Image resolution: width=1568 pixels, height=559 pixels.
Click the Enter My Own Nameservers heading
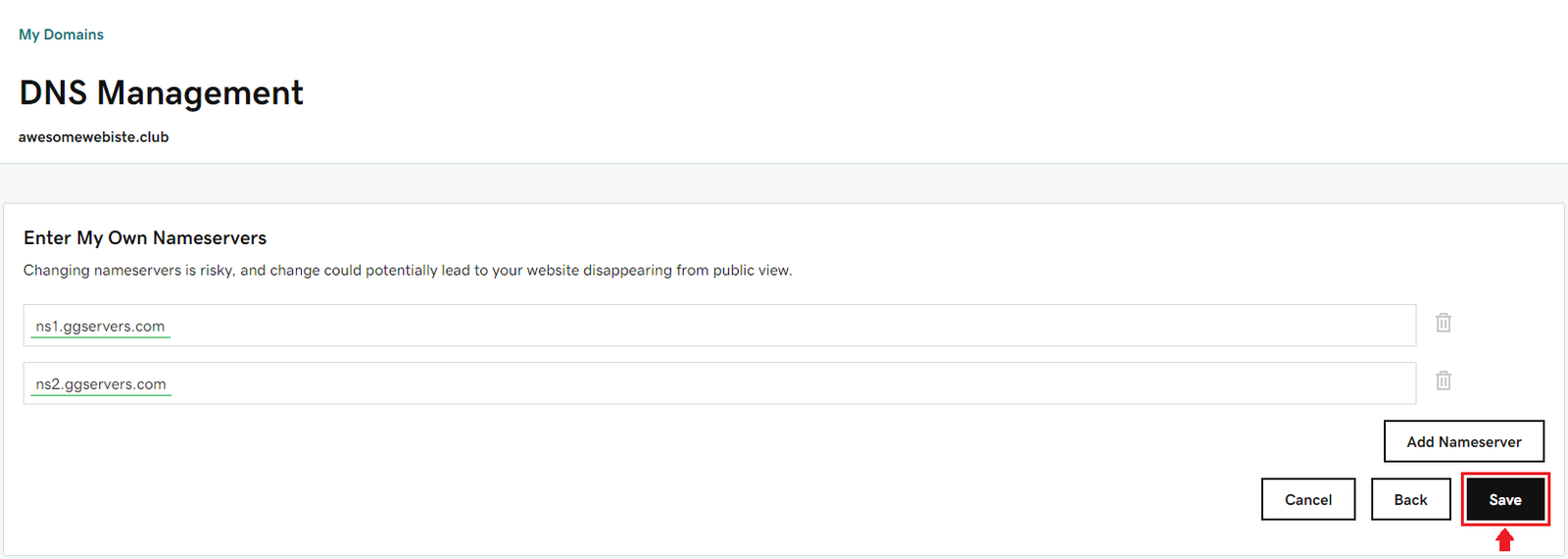(145, 238)
